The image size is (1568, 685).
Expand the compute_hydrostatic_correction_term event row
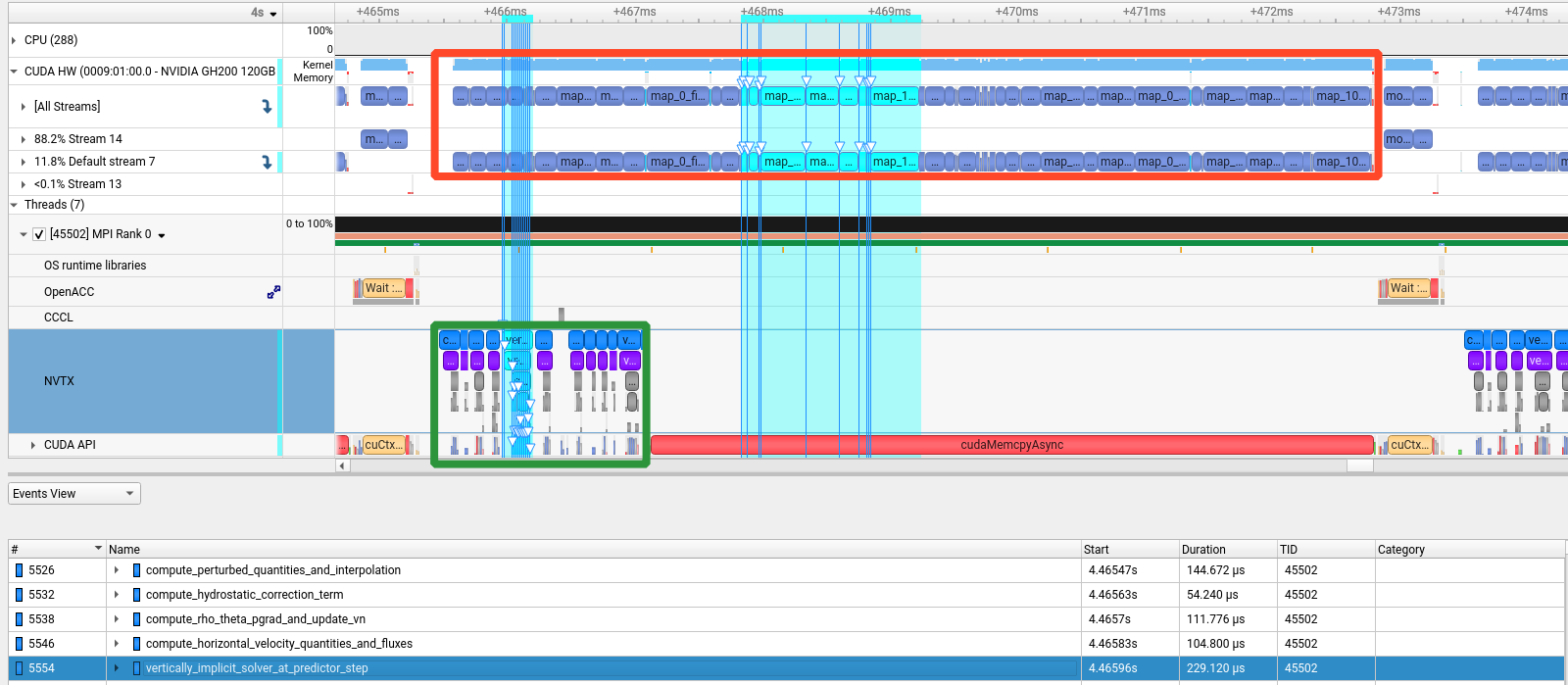pos(117,595)
